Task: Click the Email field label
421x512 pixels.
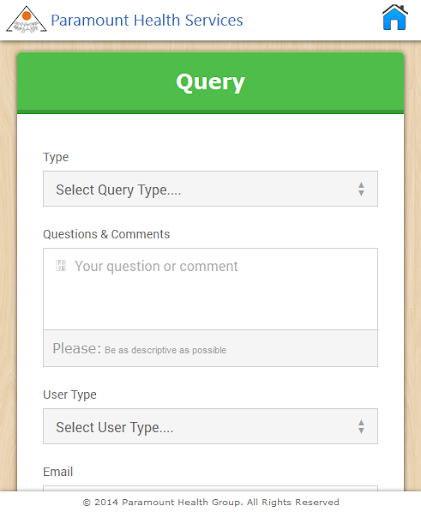Action: [58, 472]
